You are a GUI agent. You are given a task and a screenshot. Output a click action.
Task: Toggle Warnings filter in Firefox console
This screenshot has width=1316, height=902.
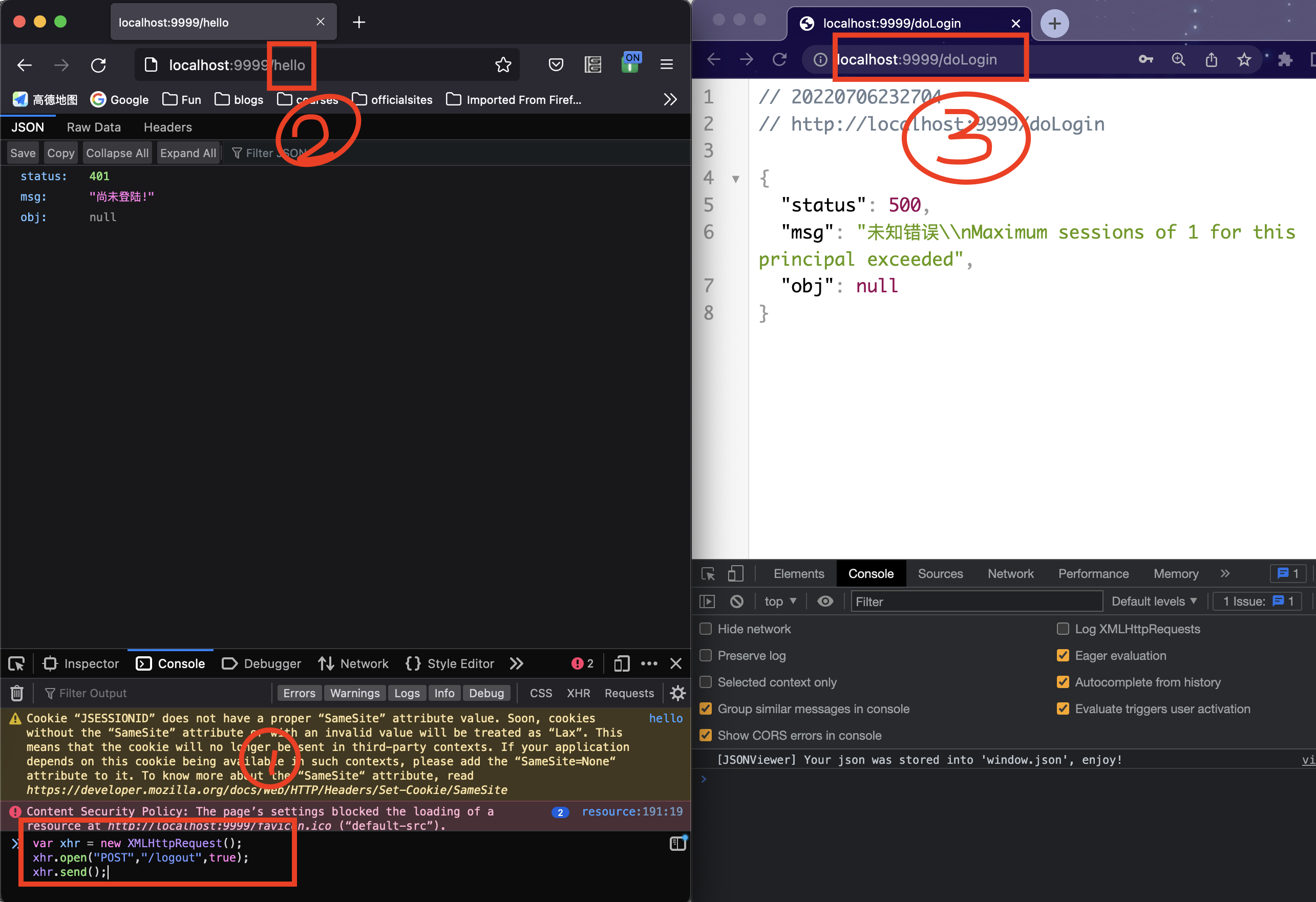coord(355,693)
